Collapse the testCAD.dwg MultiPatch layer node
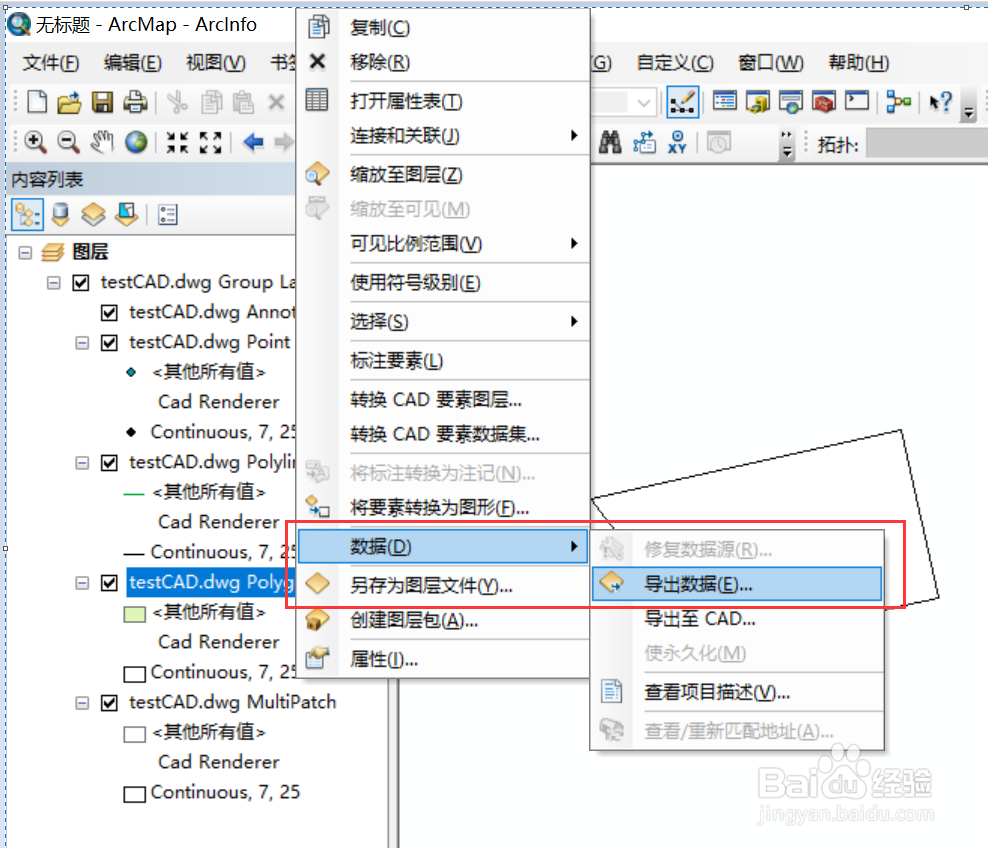The width and height of the screenshot is (988, 848). pos(82,702)
